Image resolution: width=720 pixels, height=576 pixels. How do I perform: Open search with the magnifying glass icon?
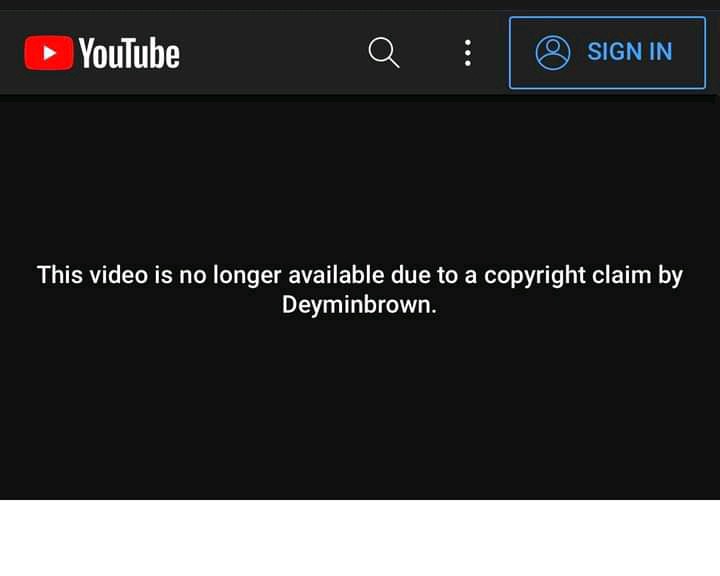[x=383, y=53]
